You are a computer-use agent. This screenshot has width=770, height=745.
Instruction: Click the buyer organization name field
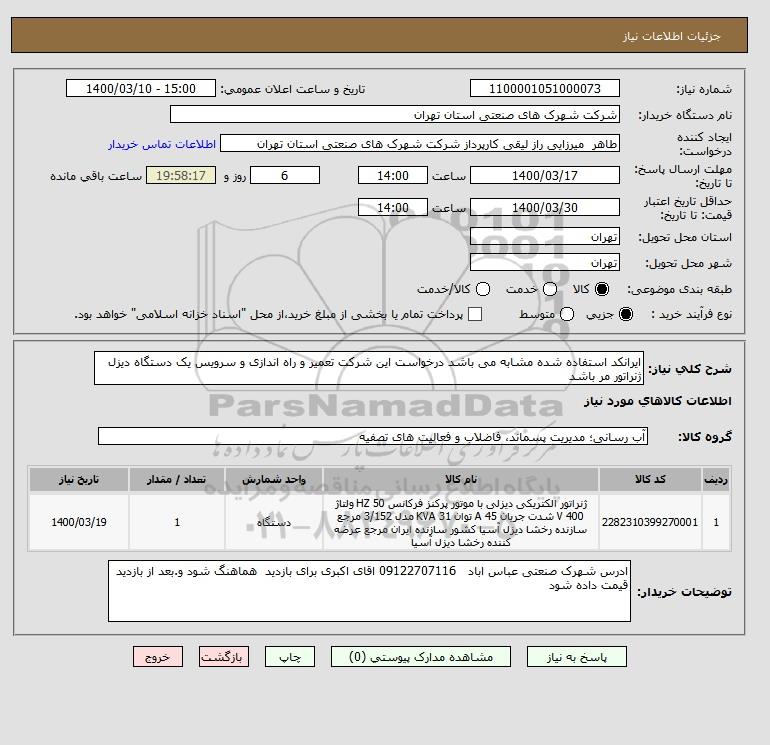[395, 114]
